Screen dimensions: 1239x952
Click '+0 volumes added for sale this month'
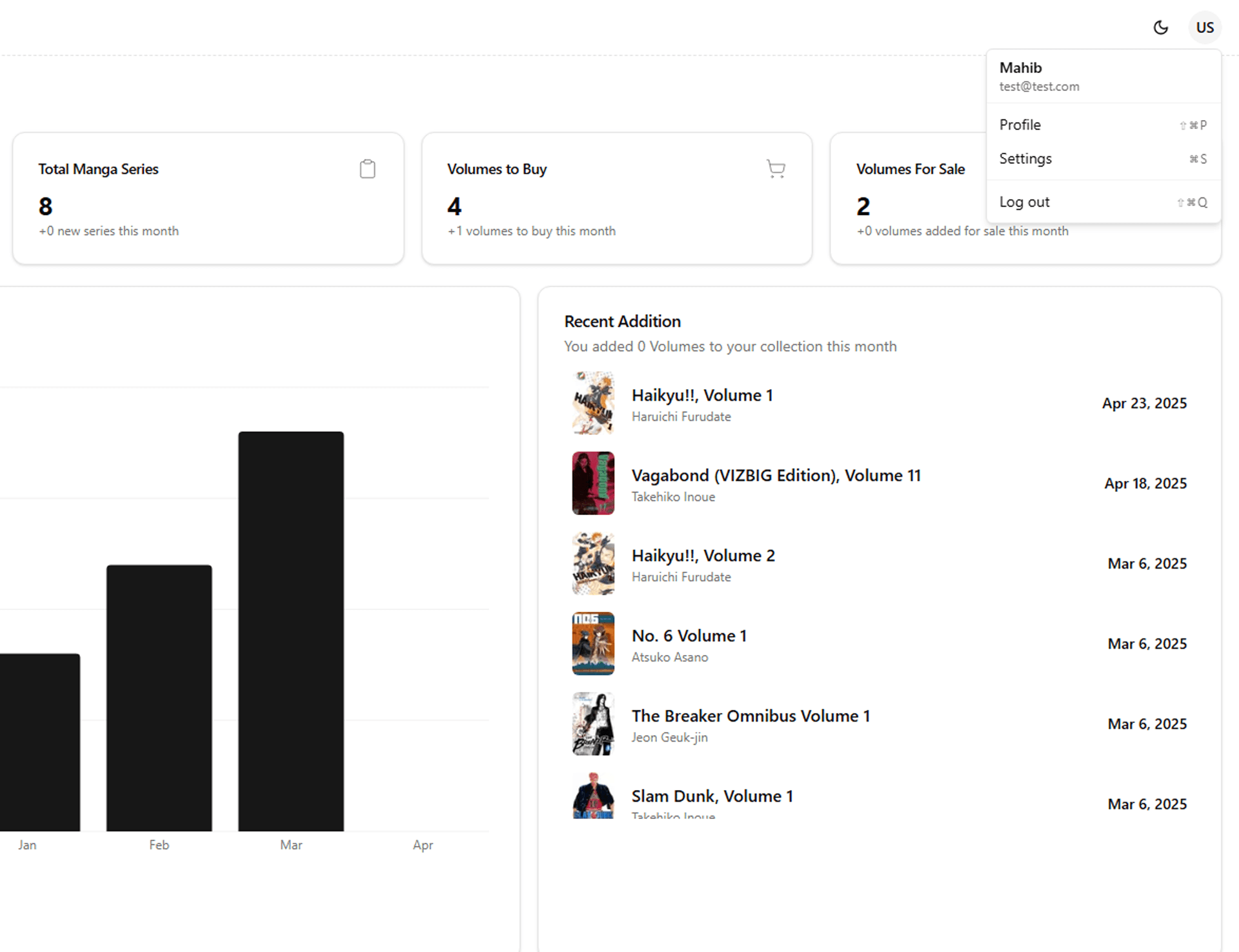pyautogui.click(x=962, y=231)
